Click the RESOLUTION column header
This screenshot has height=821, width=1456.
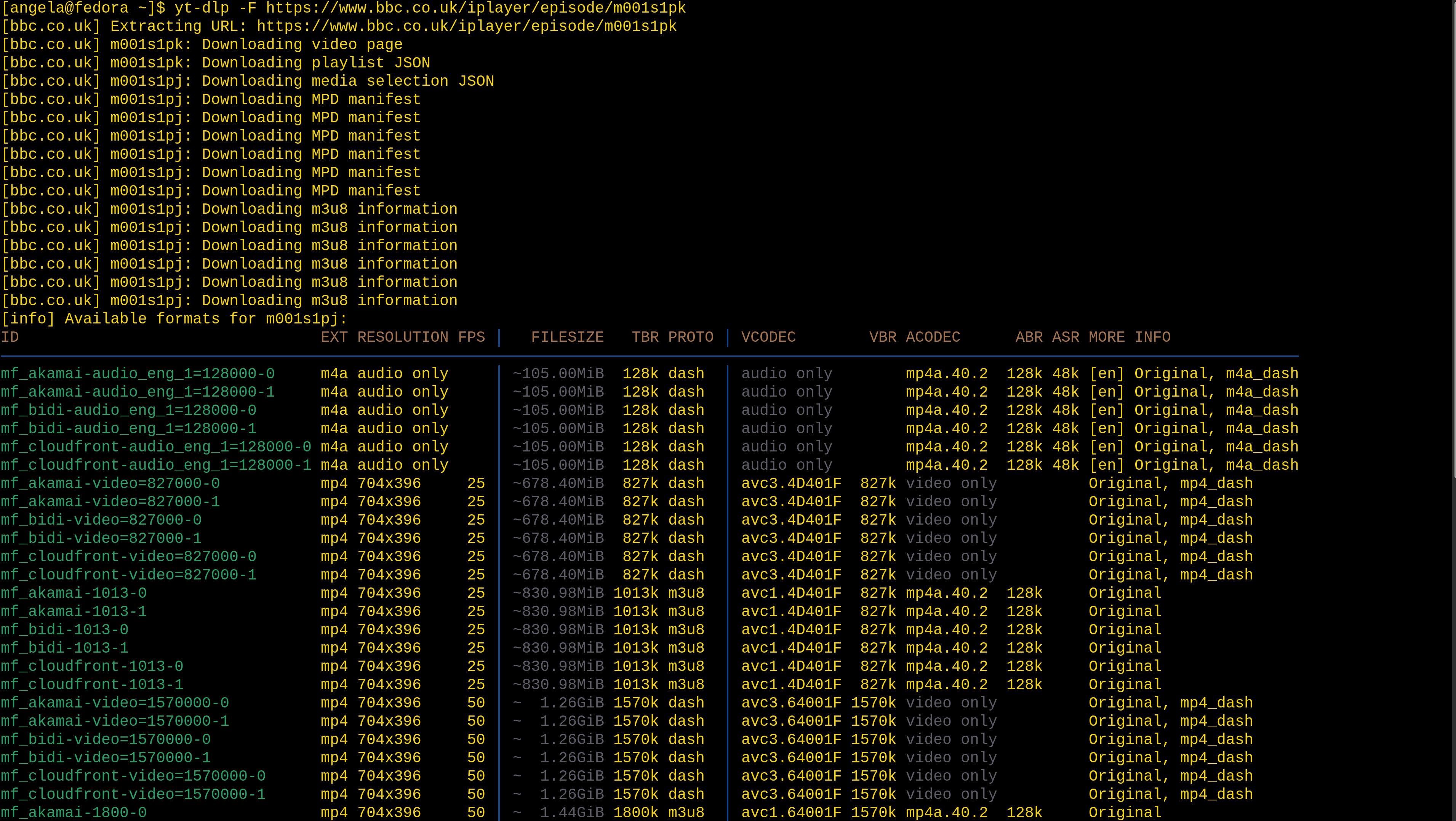pyautogui.click(x=402, y=337)
